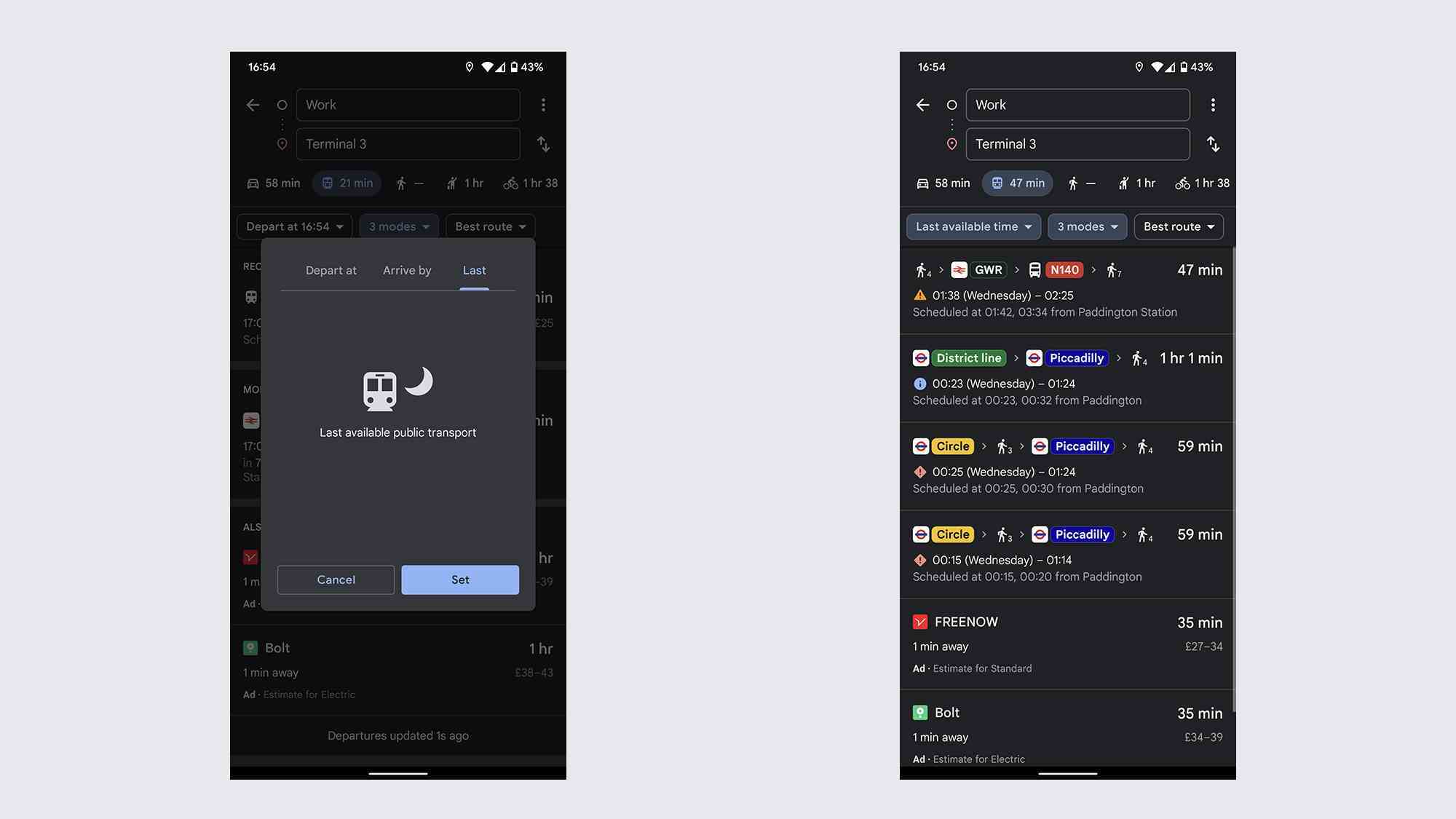Click the Set button to confirm
Image resolution: width=1456 pixels, height=819 pixels.
460,579
